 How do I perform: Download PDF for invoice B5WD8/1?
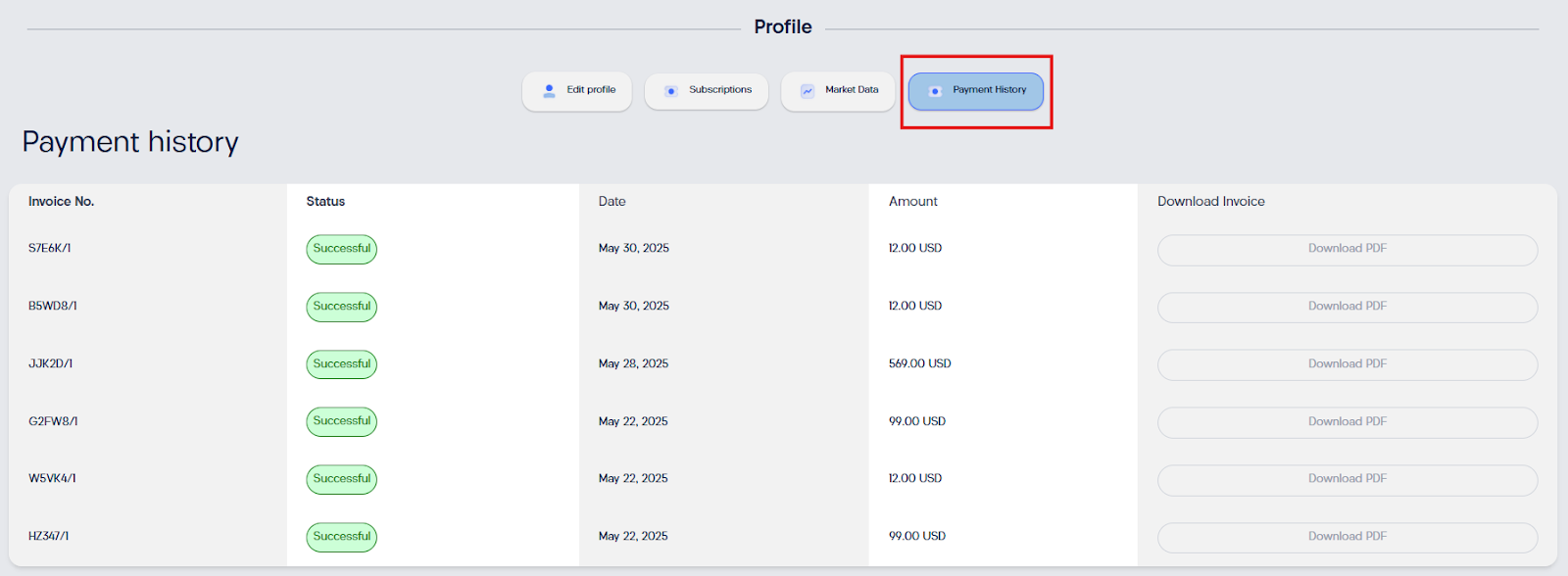point(1347,308)
